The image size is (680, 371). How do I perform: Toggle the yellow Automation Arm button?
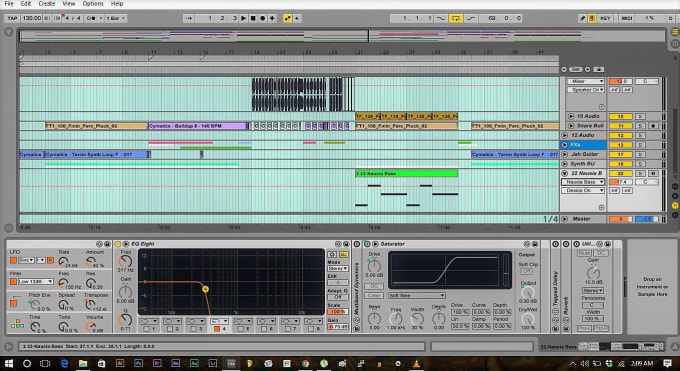287,18
